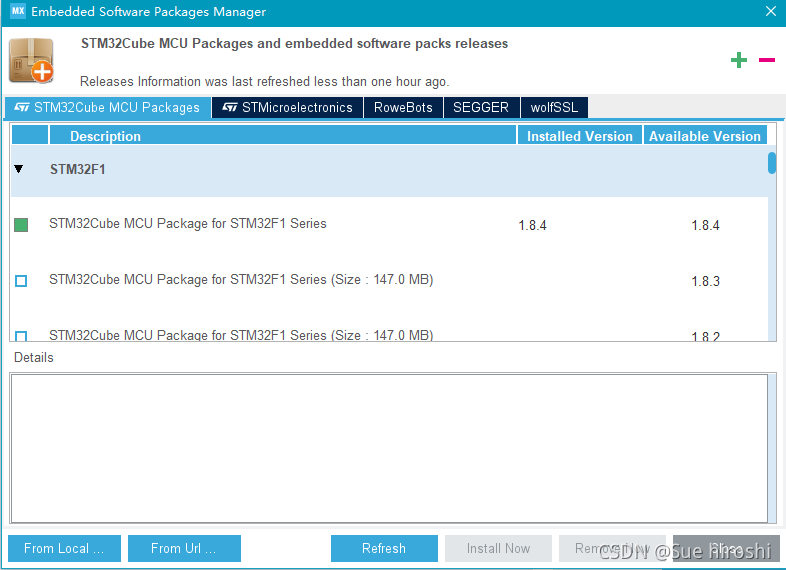Toggle the installed 1.8.4 package checkbox
786x570 pixels.
(21, 225)
